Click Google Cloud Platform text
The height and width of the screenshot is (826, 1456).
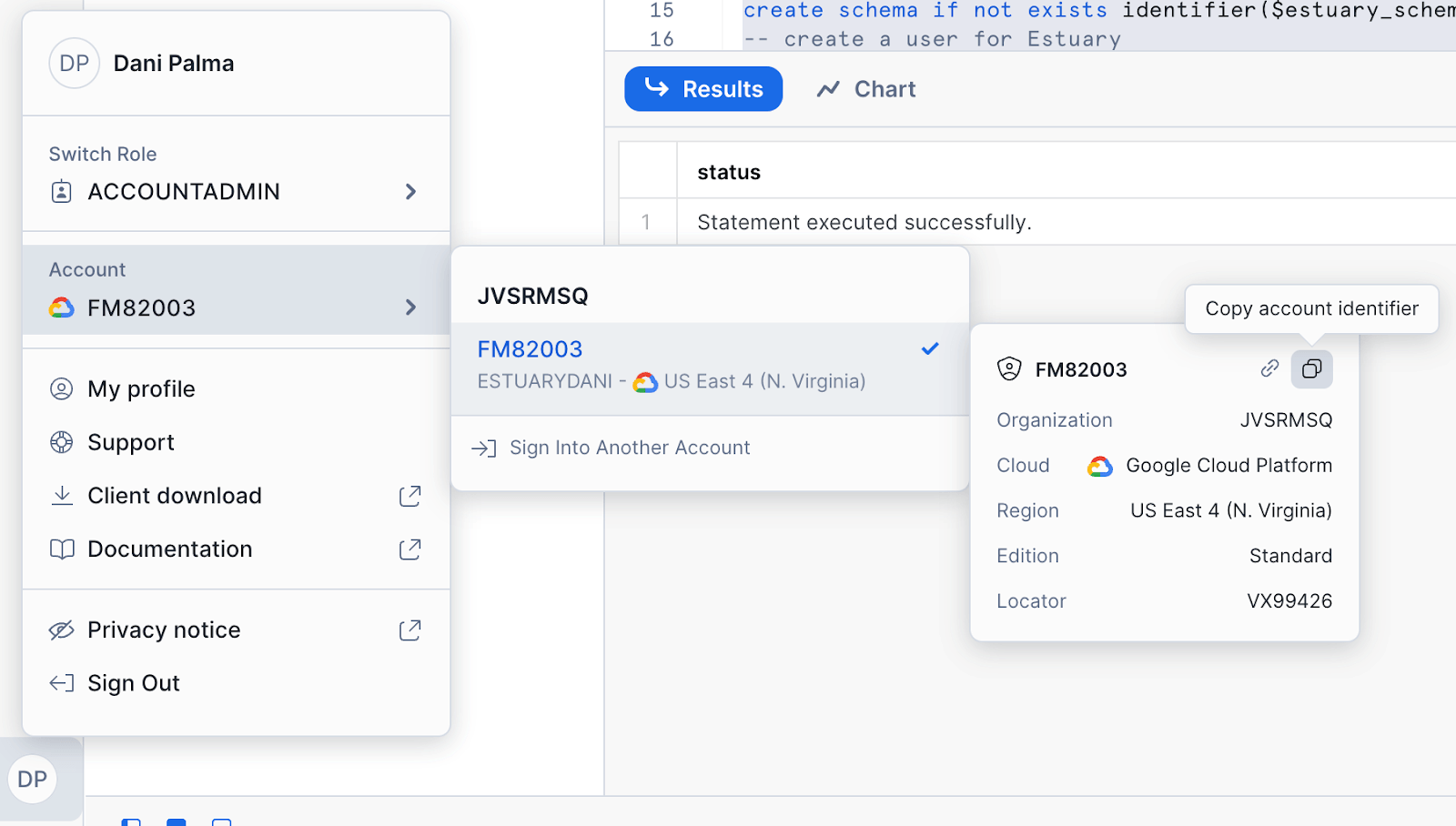click(x=1229, y=466)
